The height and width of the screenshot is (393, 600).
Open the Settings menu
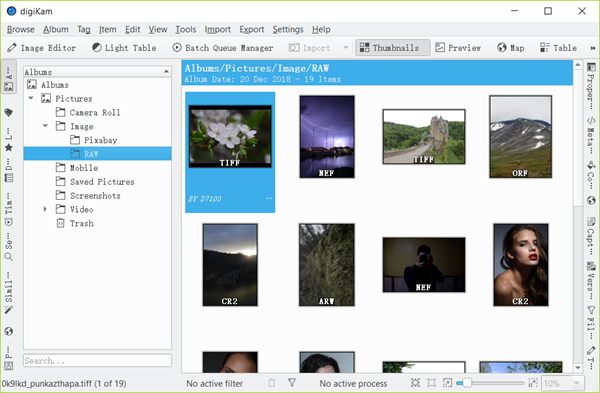tap(288, 29)
